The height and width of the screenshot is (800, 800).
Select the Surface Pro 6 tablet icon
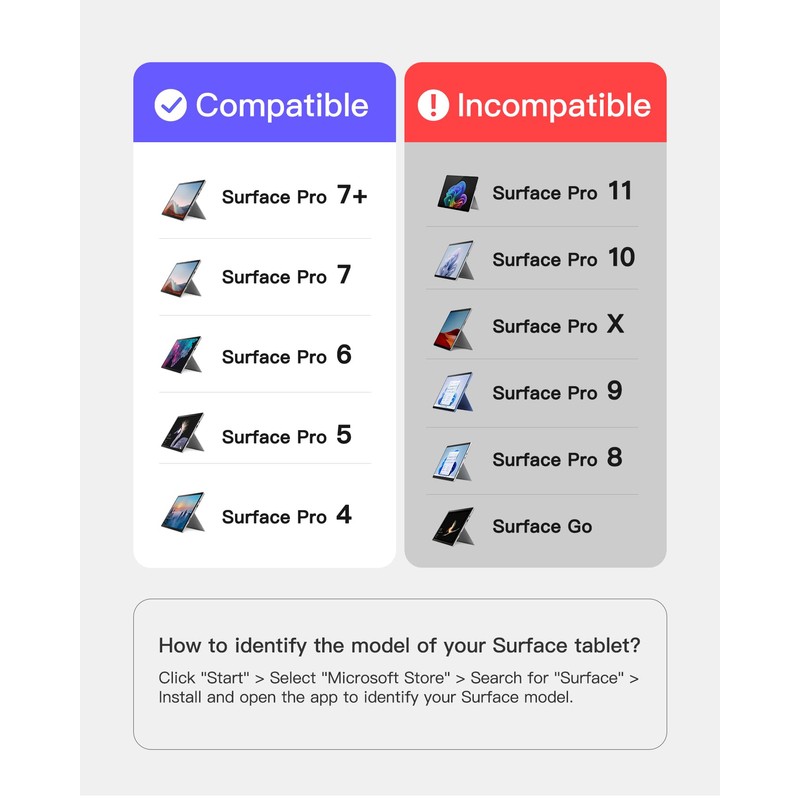point(183,356)
